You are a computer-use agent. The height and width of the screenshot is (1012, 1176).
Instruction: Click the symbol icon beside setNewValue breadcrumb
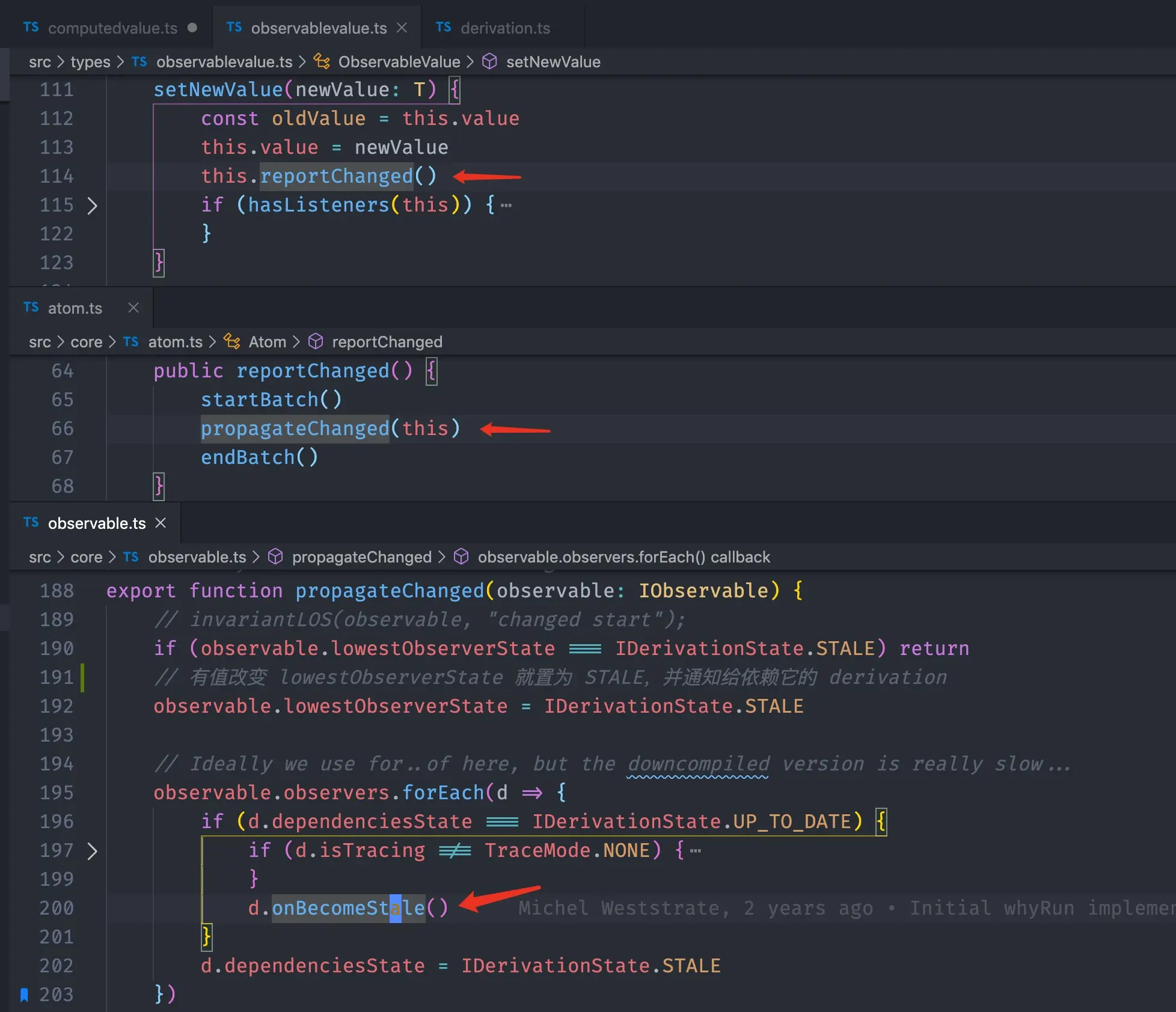point(489,61)
